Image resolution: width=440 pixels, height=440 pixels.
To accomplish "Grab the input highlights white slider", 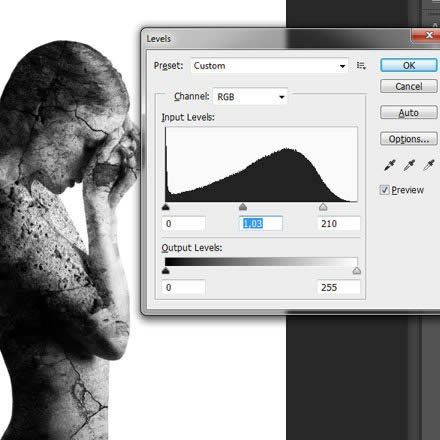I will click(323, 207).
